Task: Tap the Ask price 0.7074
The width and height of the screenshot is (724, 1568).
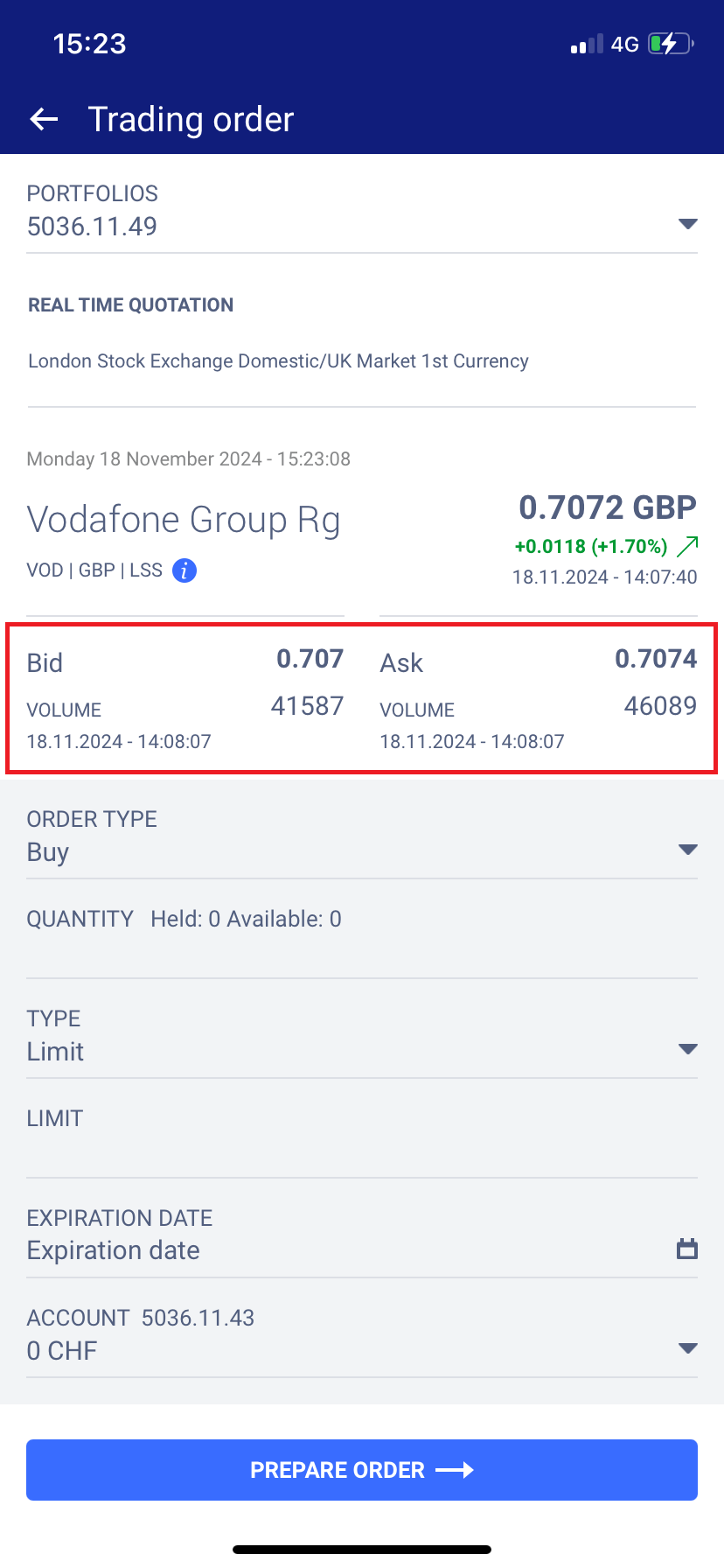Action: click(x=656, y=659)
